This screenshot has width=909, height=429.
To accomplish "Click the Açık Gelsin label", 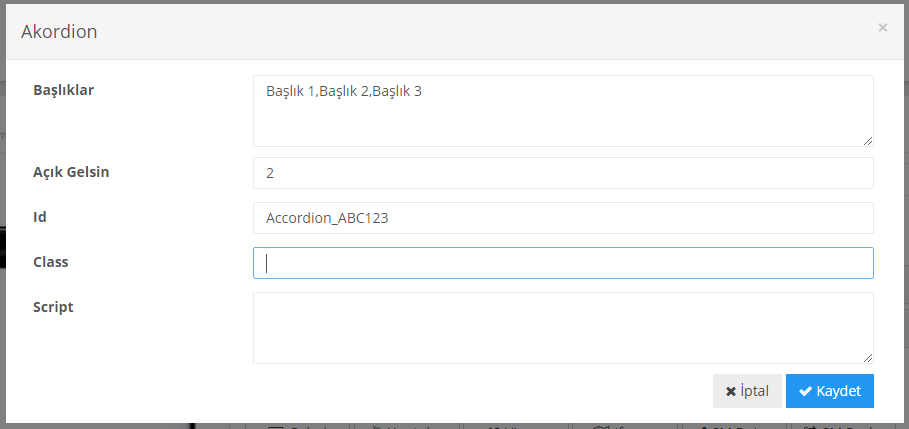I will (71, 172).
